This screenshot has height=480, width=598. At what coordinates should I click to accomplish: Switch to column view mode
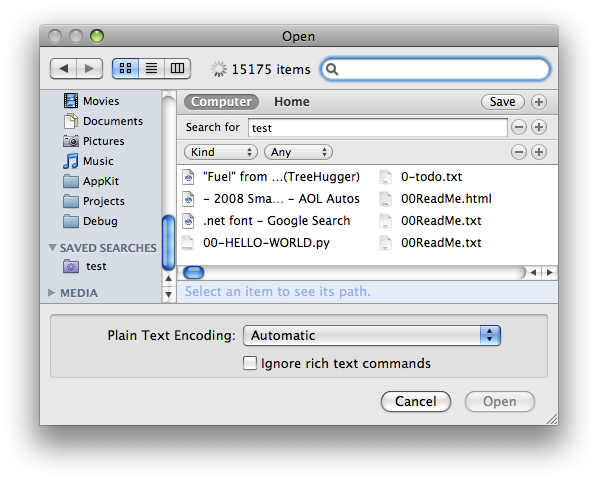pos(177,69)
